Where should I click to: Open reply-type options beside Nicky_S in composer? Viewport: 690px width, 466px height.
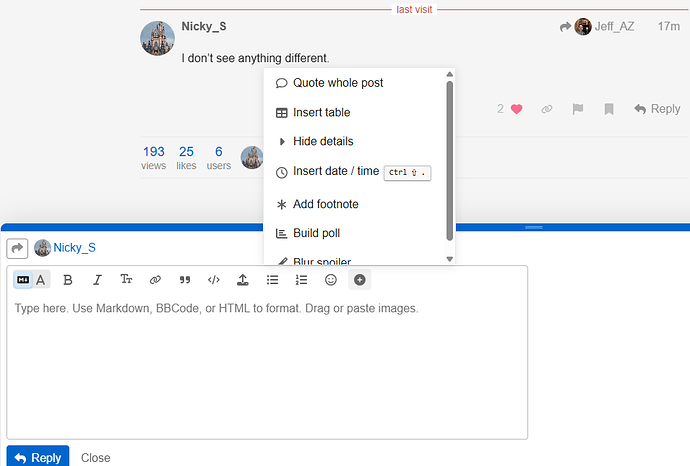click(17, 248)
